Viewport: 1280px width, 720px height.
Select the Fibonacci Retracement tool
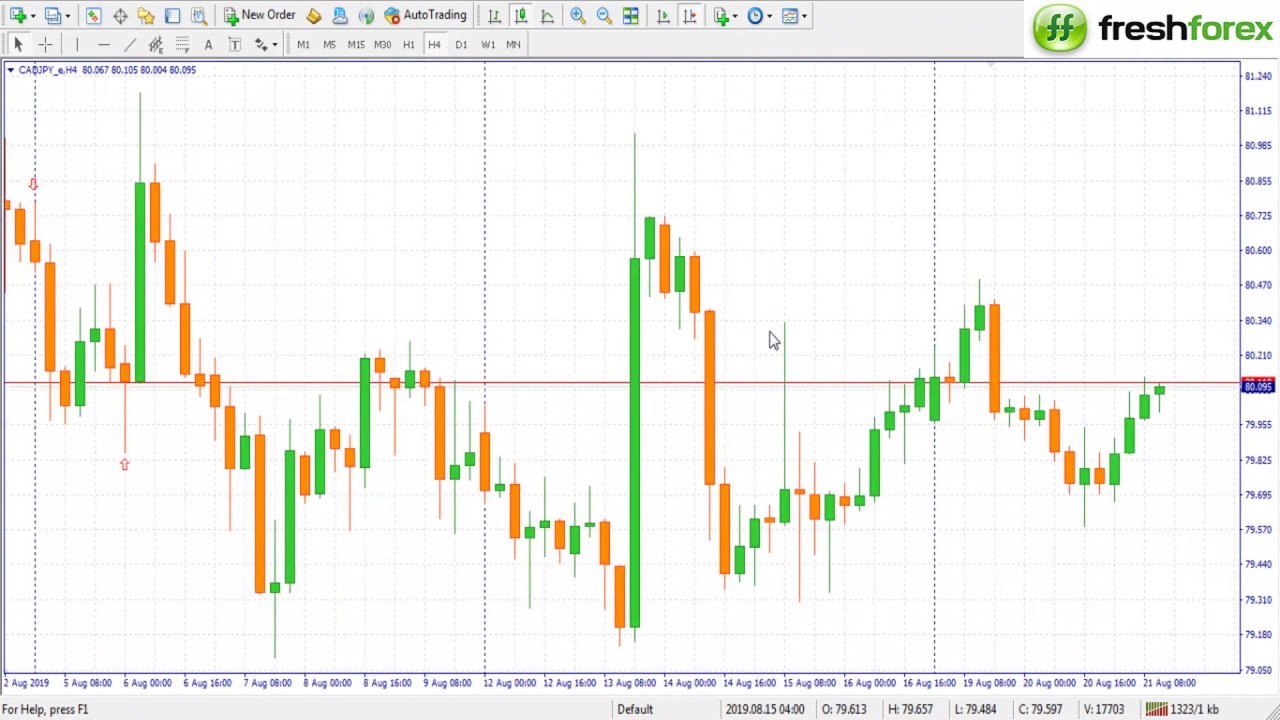182,44
